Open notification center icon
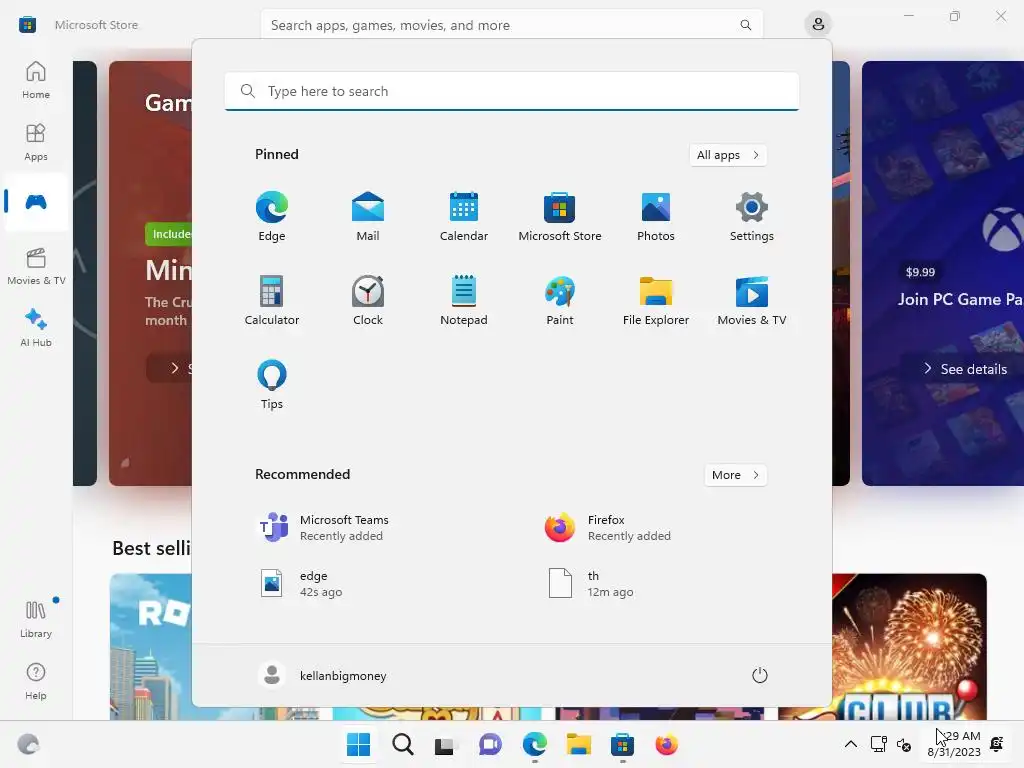The width and height of the screenshot is (1024, 768). [x=997, y=744]
